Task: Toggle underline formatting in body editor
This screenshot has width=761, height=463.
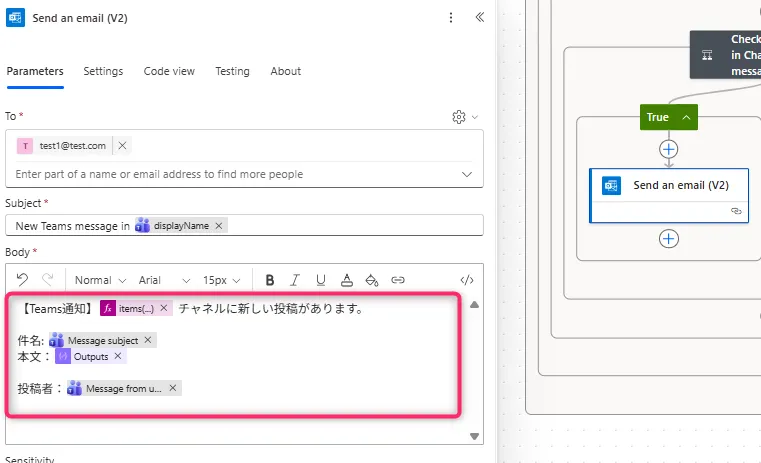Action: pyautogui.click(x=320, y=280)
